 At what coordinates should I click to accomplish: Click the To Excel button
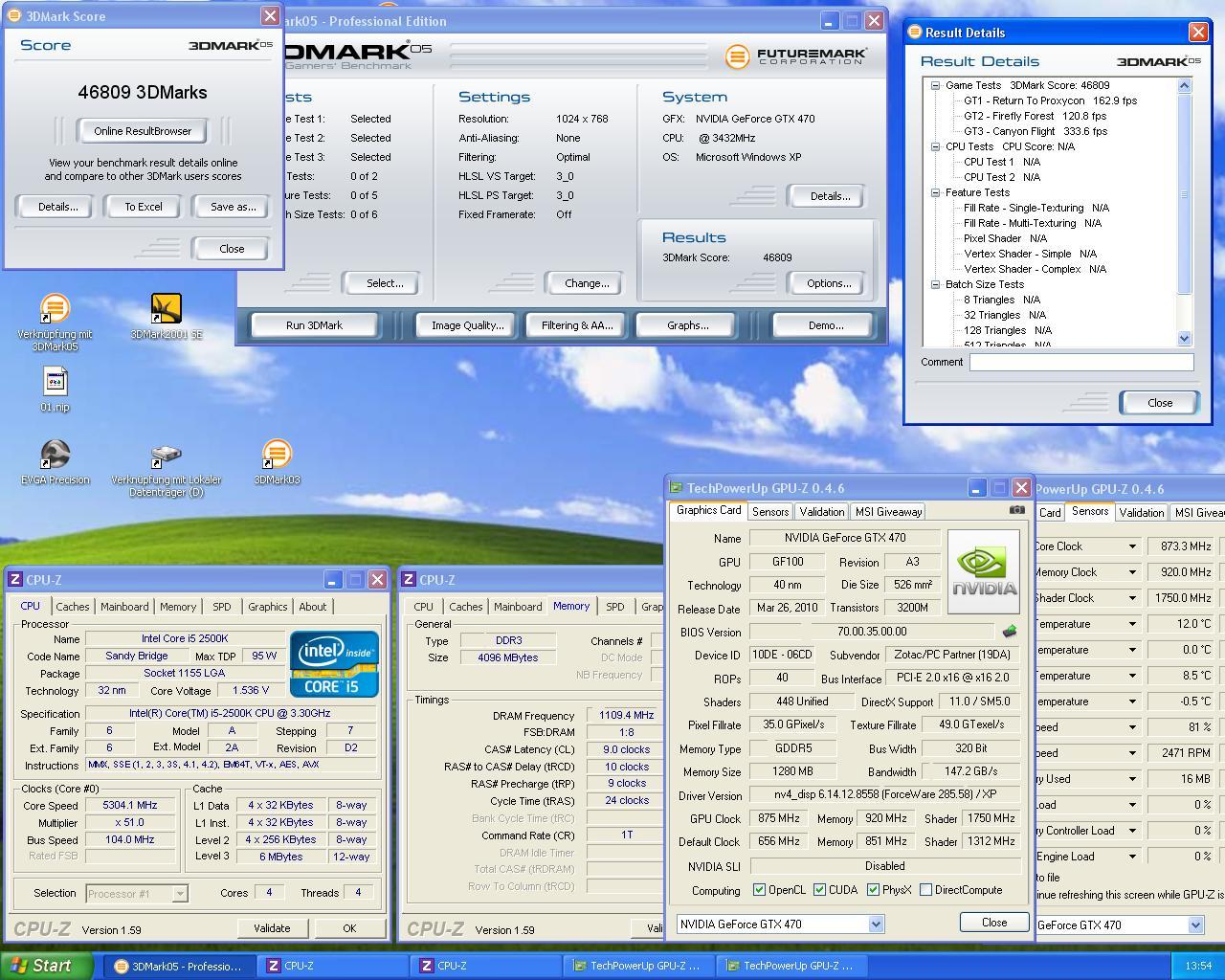point(144,207)
